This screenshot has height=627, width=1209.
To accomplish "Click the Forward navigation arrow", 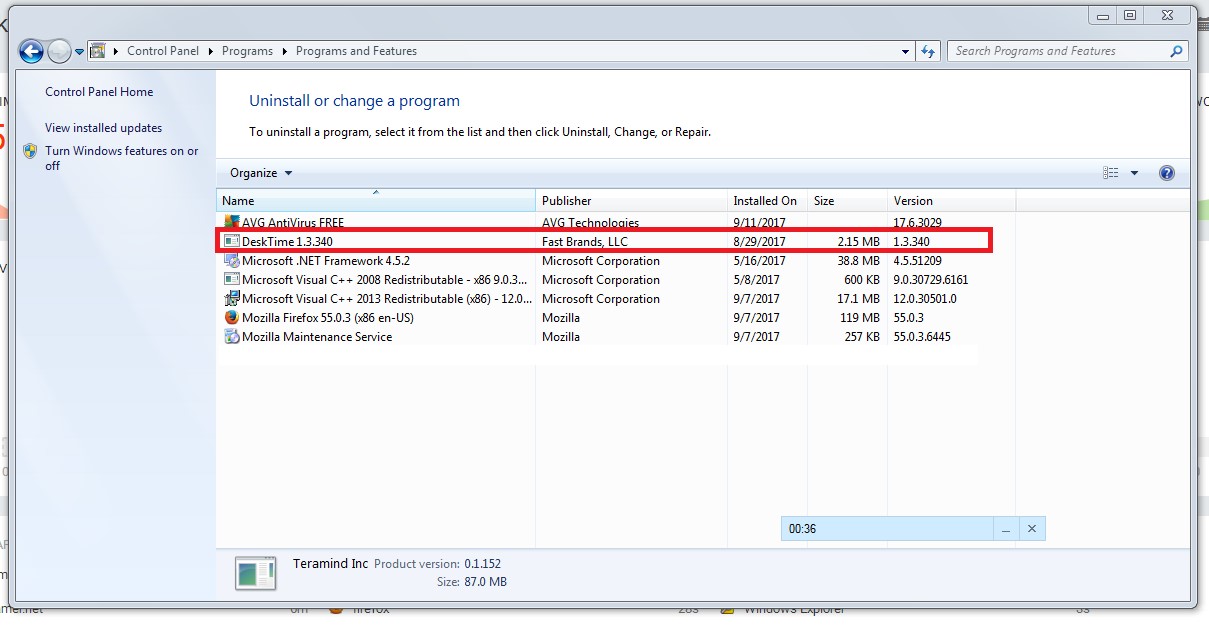I will (x=59, y=51).
